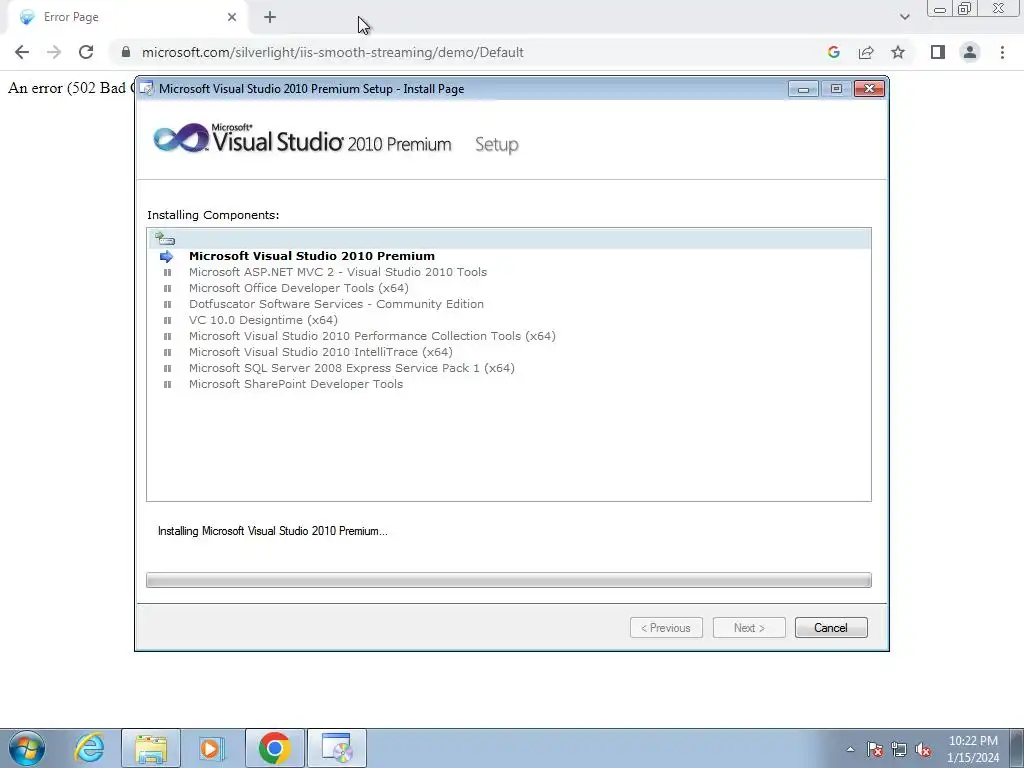Click pending icon beside SharePoint Developer Tools

[x=167, y=384]
